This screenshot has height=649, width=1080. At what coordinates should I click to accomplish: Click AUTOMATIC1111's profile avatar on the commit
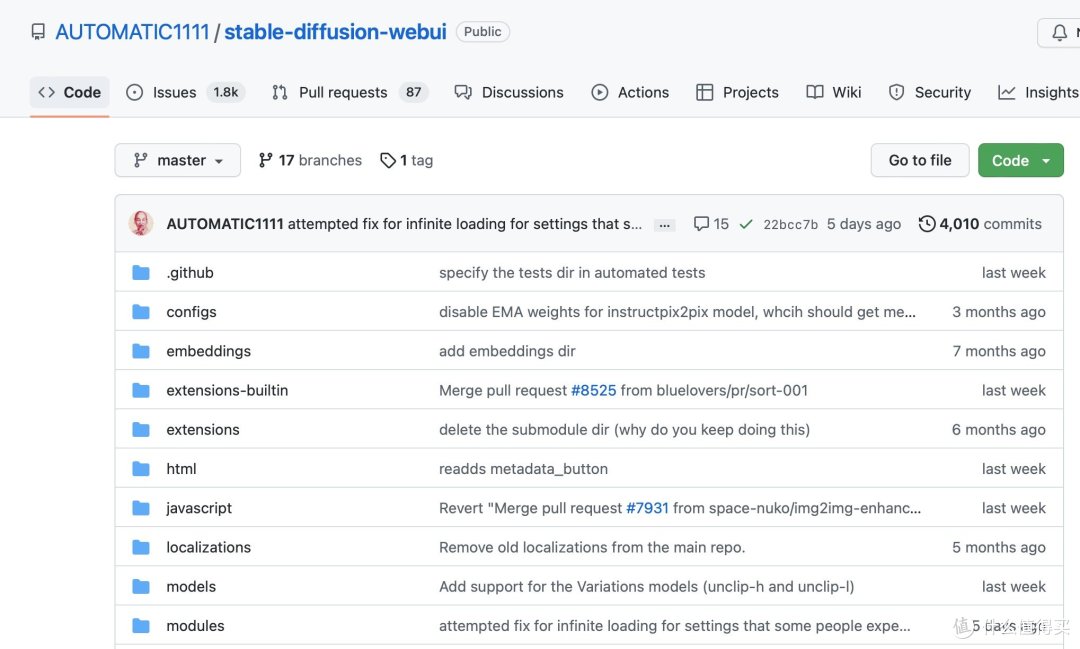click(x=141, y=223)
